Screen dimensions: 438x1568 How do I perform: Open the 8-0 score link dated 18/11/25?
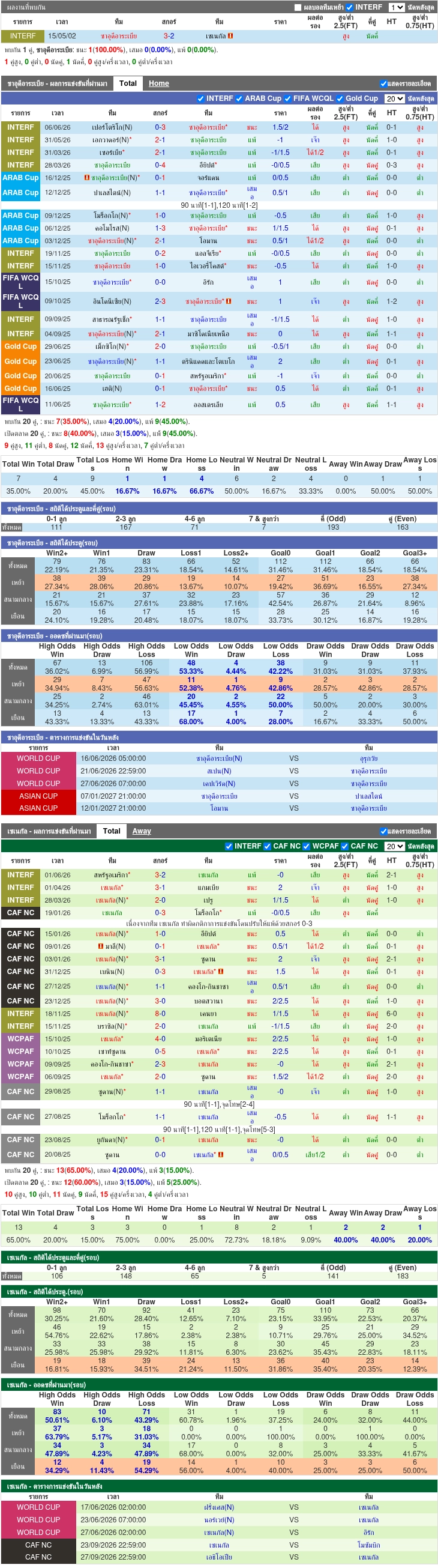coord(160,1014)
